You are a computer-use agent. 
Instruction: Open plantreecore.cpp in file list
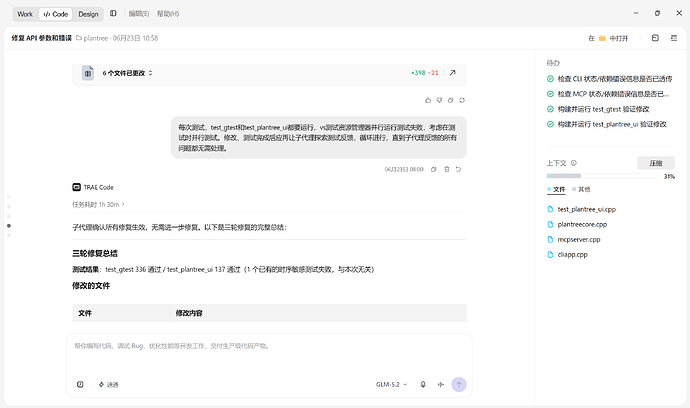[x=582, y=224]
